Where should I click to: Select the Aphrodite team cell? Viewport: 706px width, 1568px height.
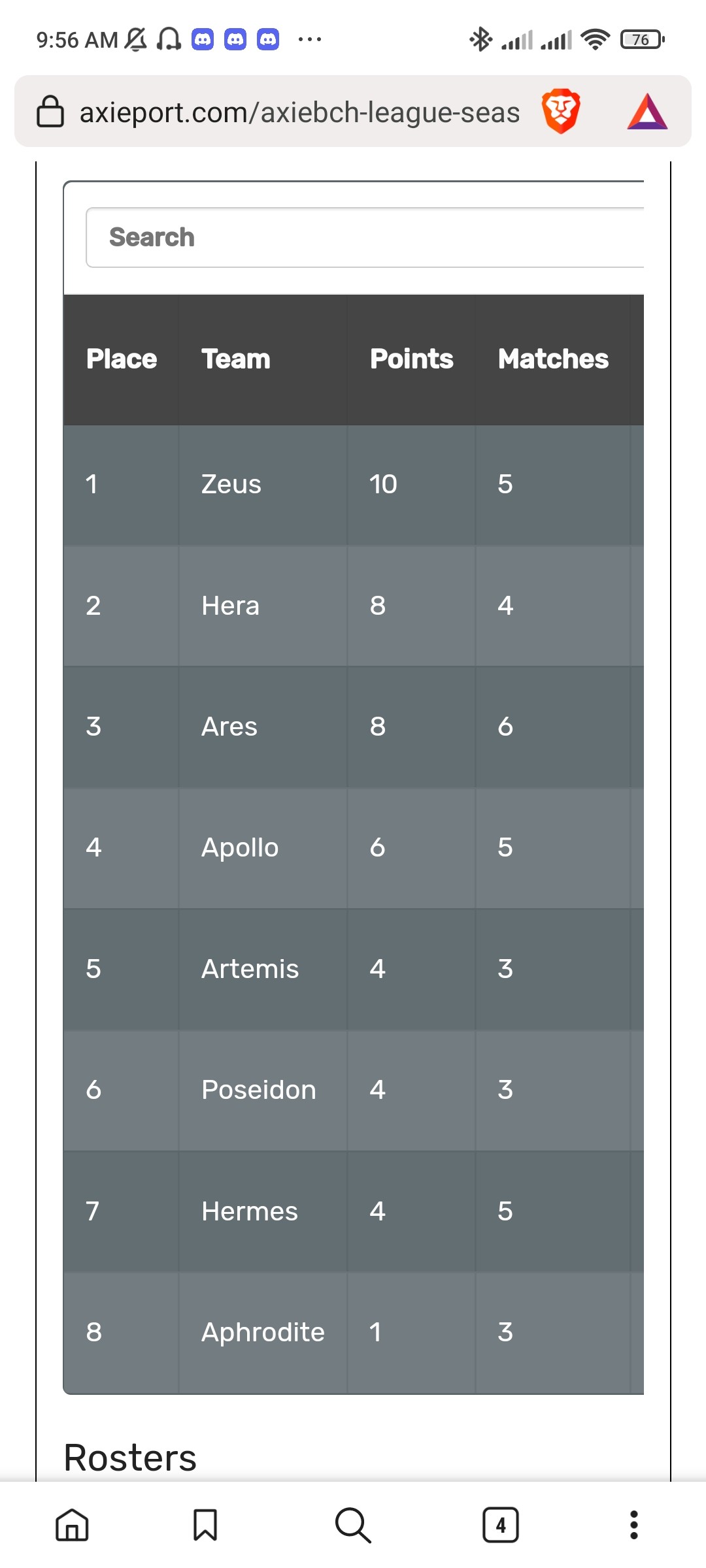pyautogui.click(x=263, y=1333)
